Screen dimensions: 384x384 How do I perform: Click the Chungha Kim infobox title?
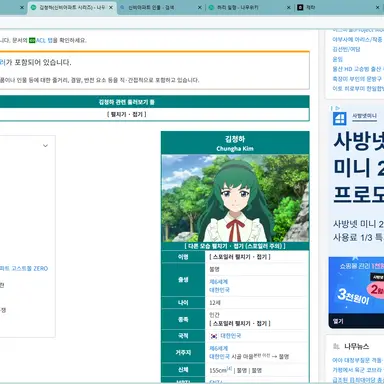click(235, 149)
